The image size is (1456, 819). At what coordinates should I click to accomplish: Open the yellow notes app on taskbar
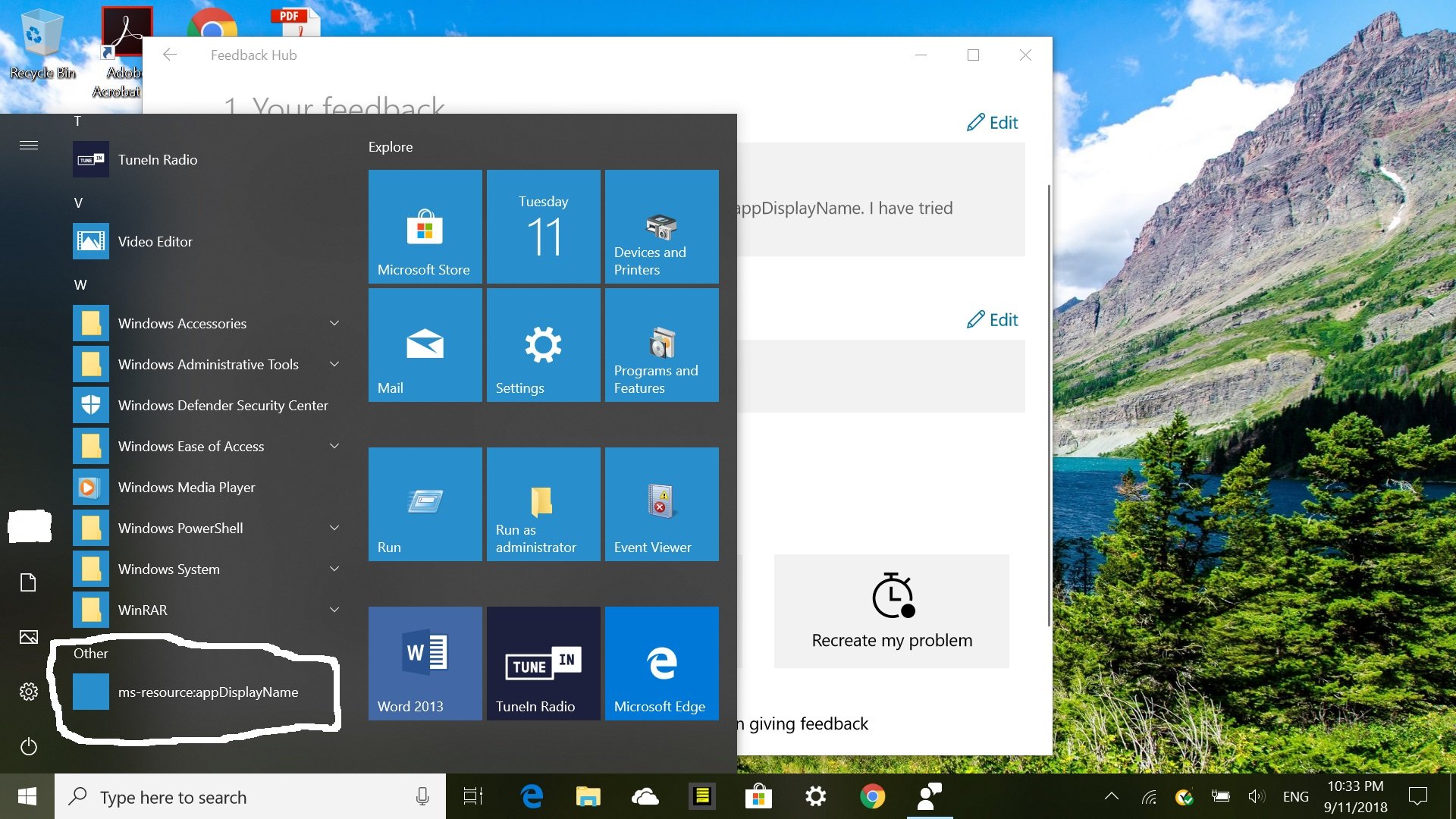tap(702, 796)
